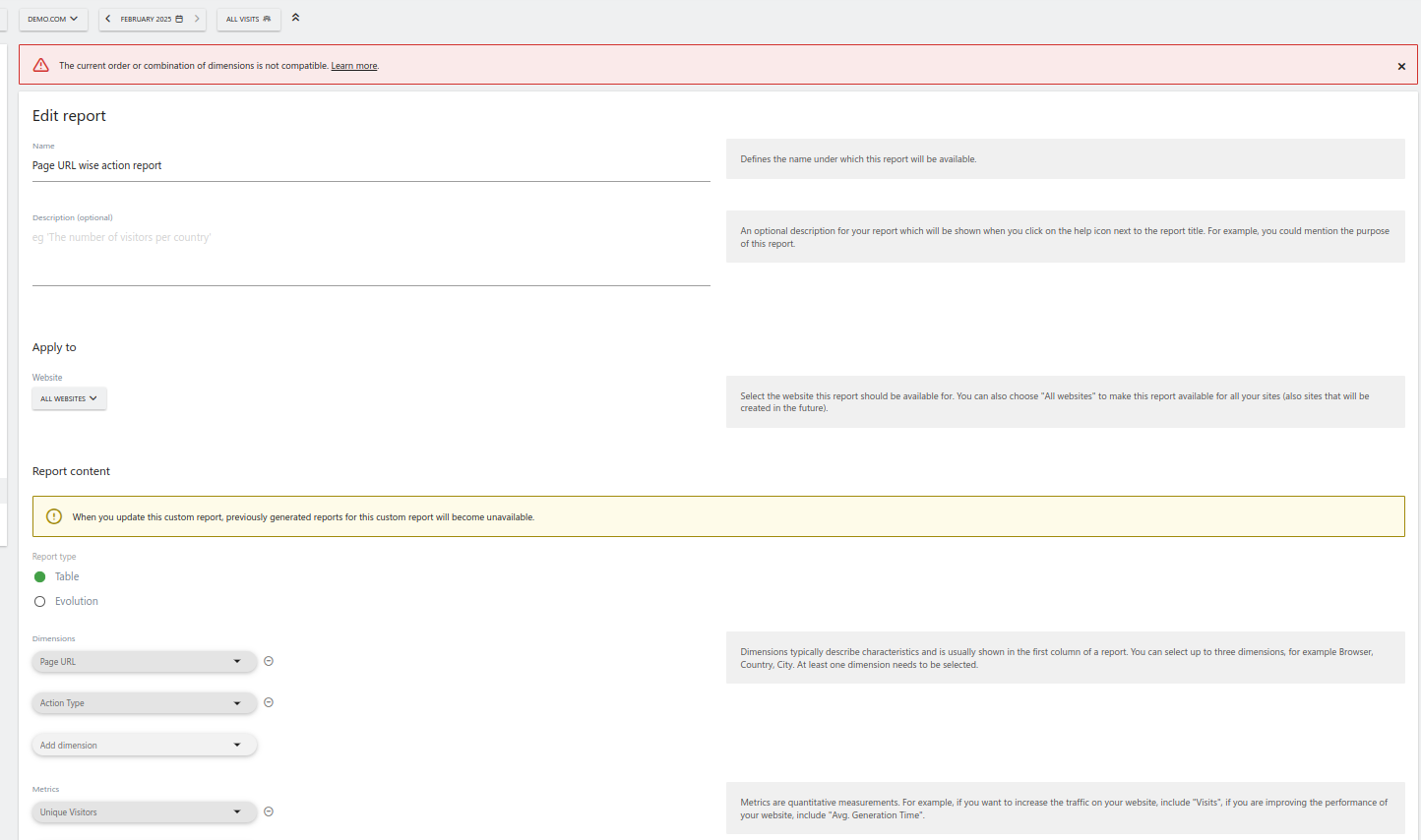1421x840 pixels.
Task: Open the Page URL dimension dropdown
Action: click(144, 661)
